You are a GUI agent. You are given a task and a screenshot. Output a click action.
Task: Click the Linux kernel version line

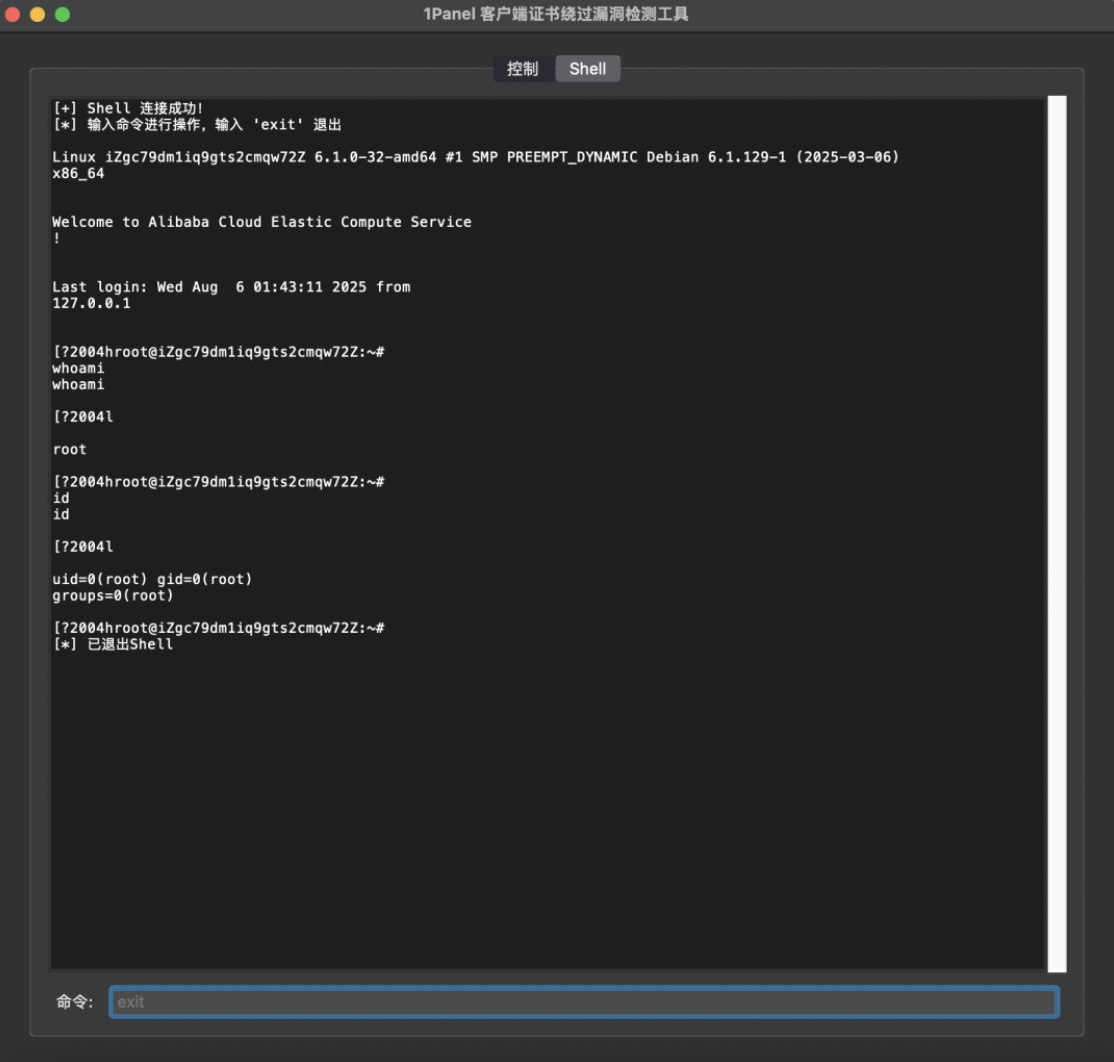click(x=475, y=157)
